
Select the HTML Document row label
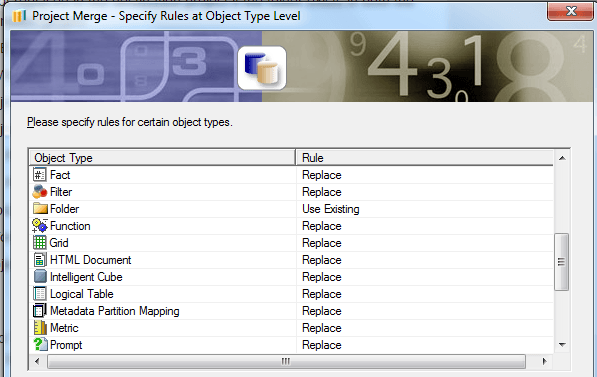tap(91, 260)
